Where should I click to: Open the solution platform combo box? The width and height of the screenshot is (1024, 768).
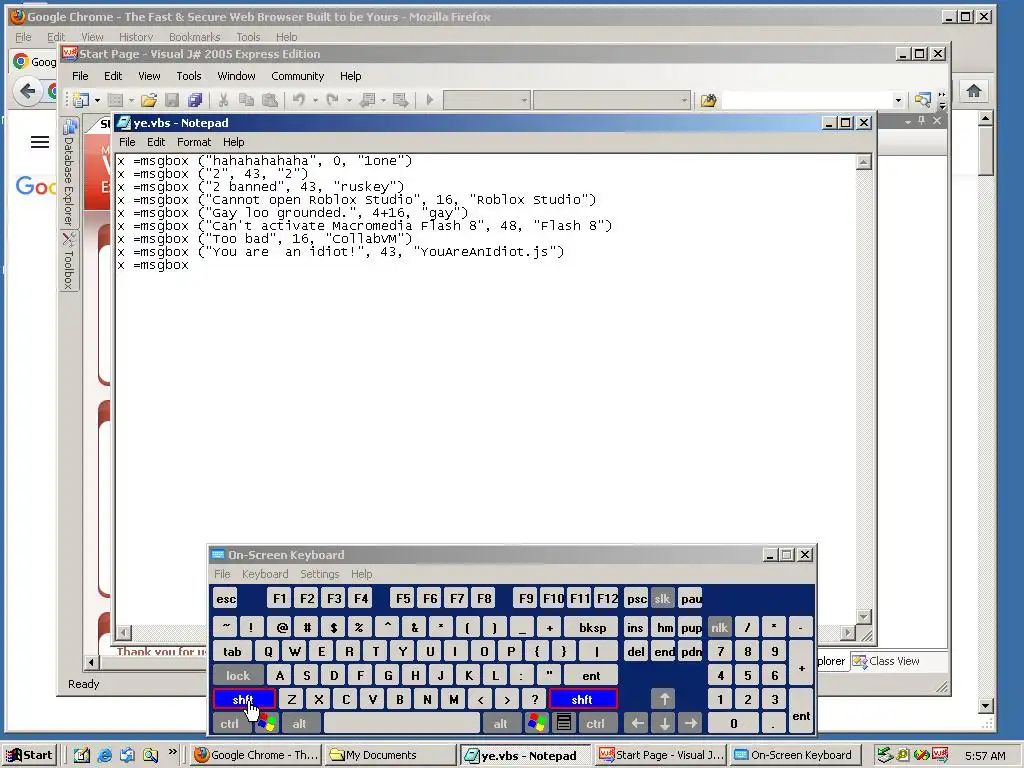tap(612, 100)
